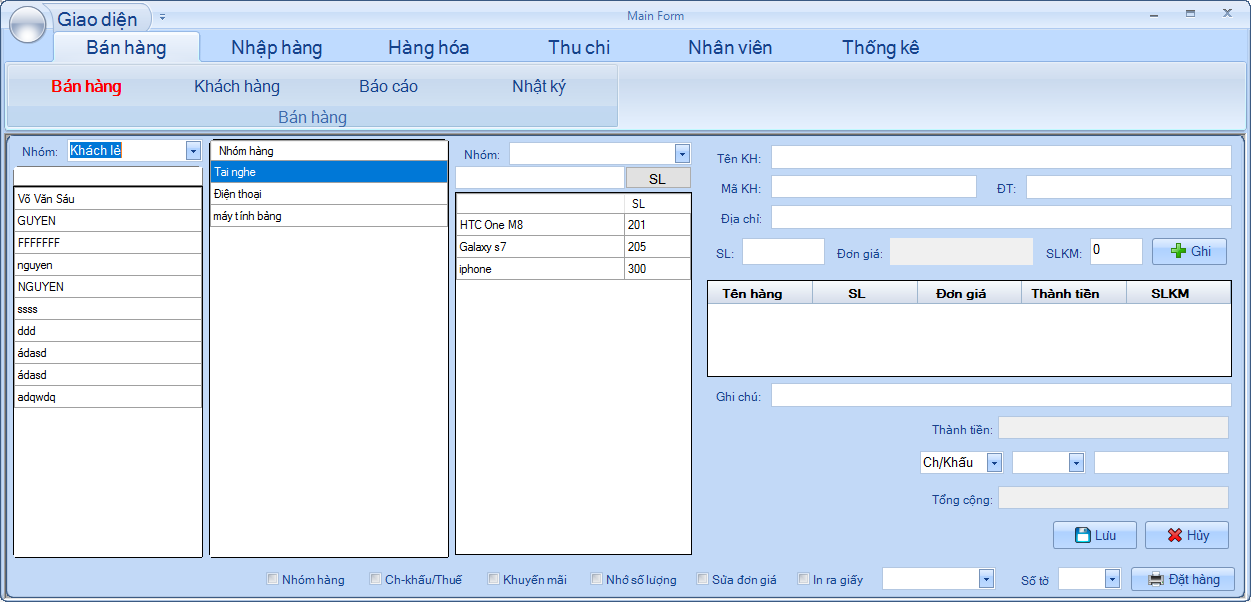The height and width of the screenshot is (602, 1251).
Task: Select the Tai nghe product group
Action: click(329, 172)
